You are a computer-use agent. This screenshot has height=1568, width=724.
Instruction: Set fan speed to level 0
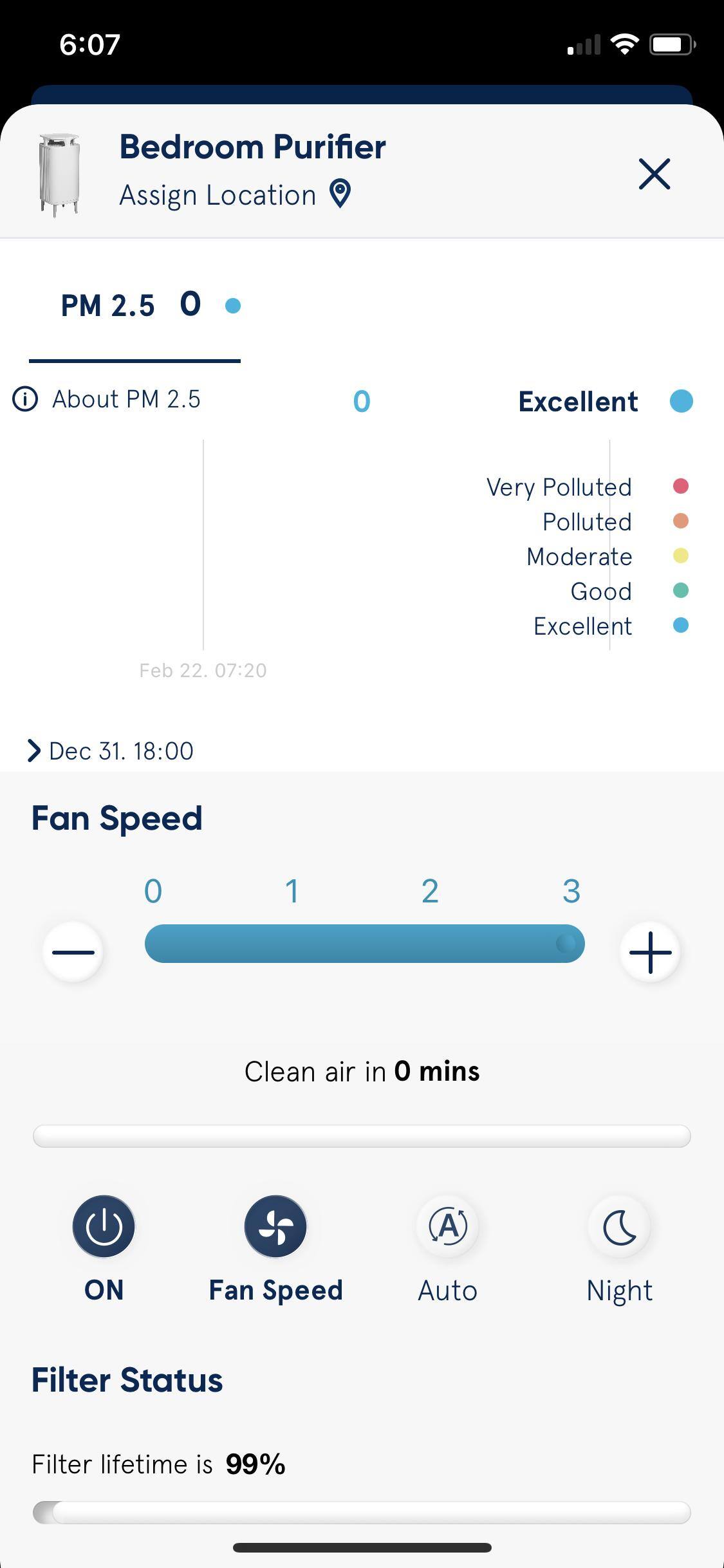pyautogui.click(x=153, y=891)
